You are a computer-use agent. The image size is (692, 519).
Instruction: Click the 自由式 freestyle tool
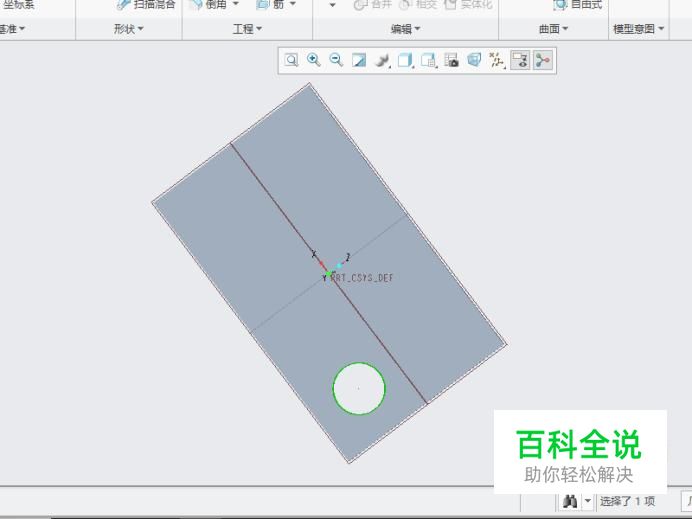pyautogui.click(x=578, y=4)
